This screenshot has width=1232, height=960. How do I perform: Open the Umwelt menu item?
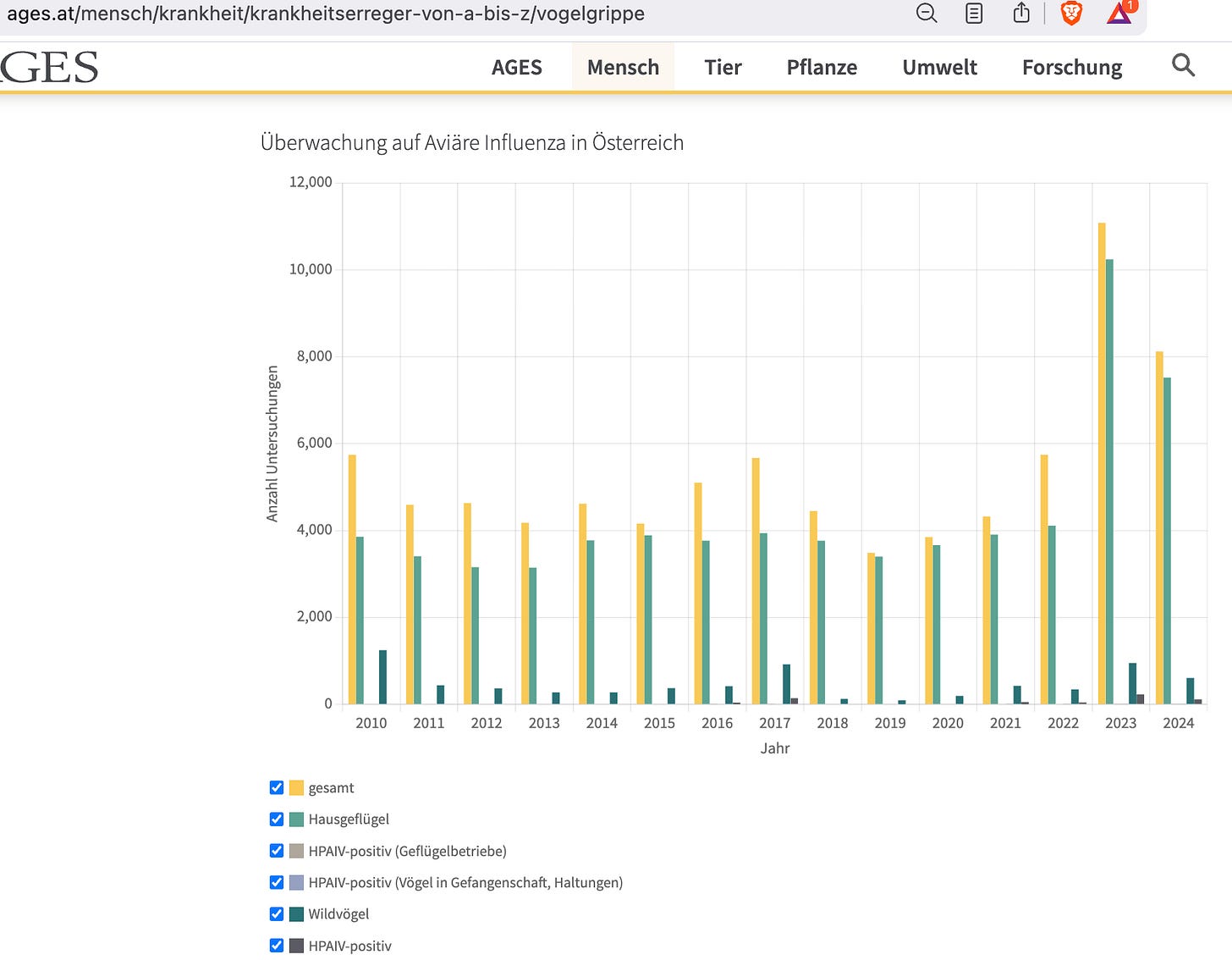click(939, 67)
